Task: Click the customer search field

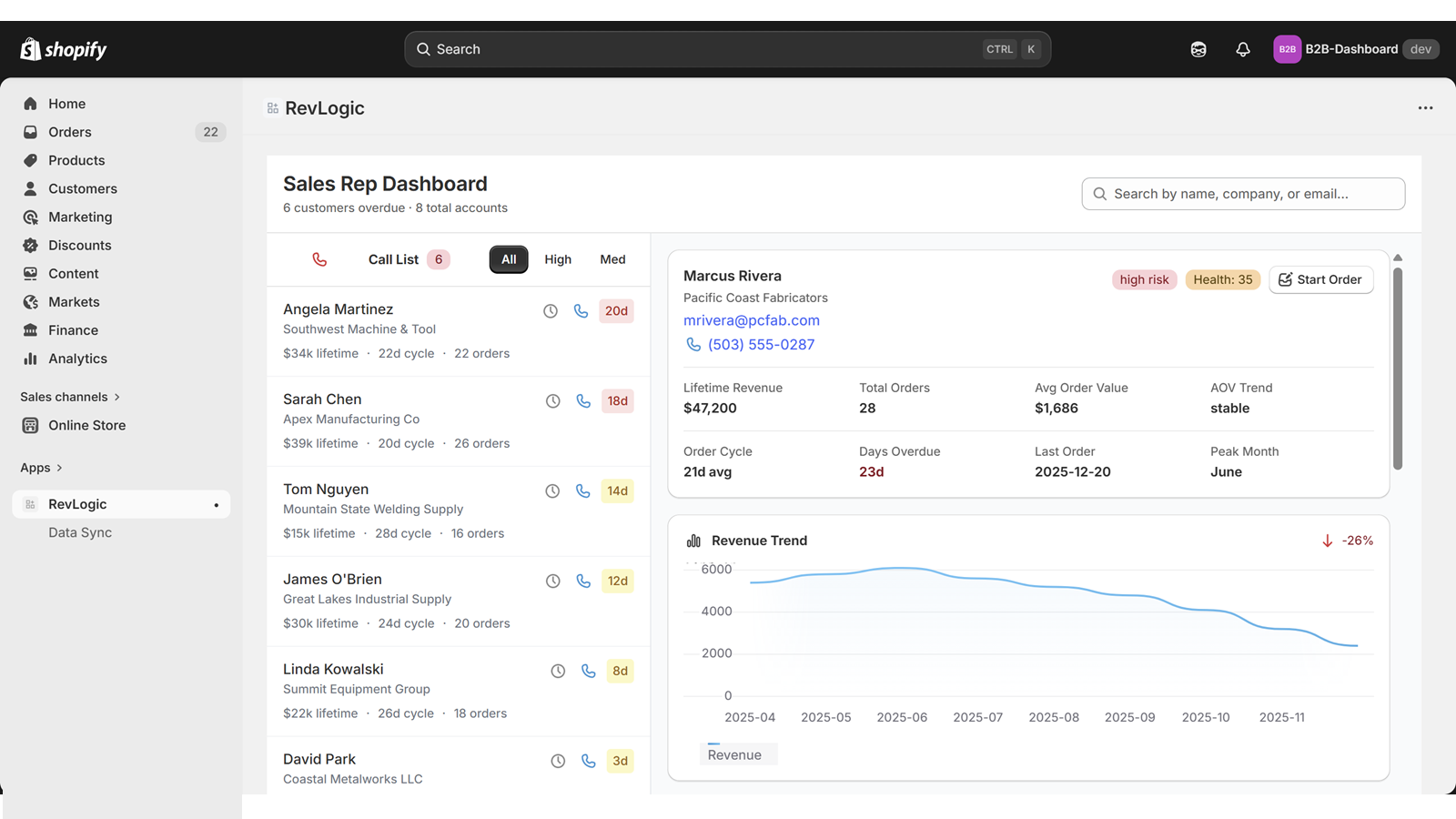Action: pyautogui.click(x=1243, y=194)
